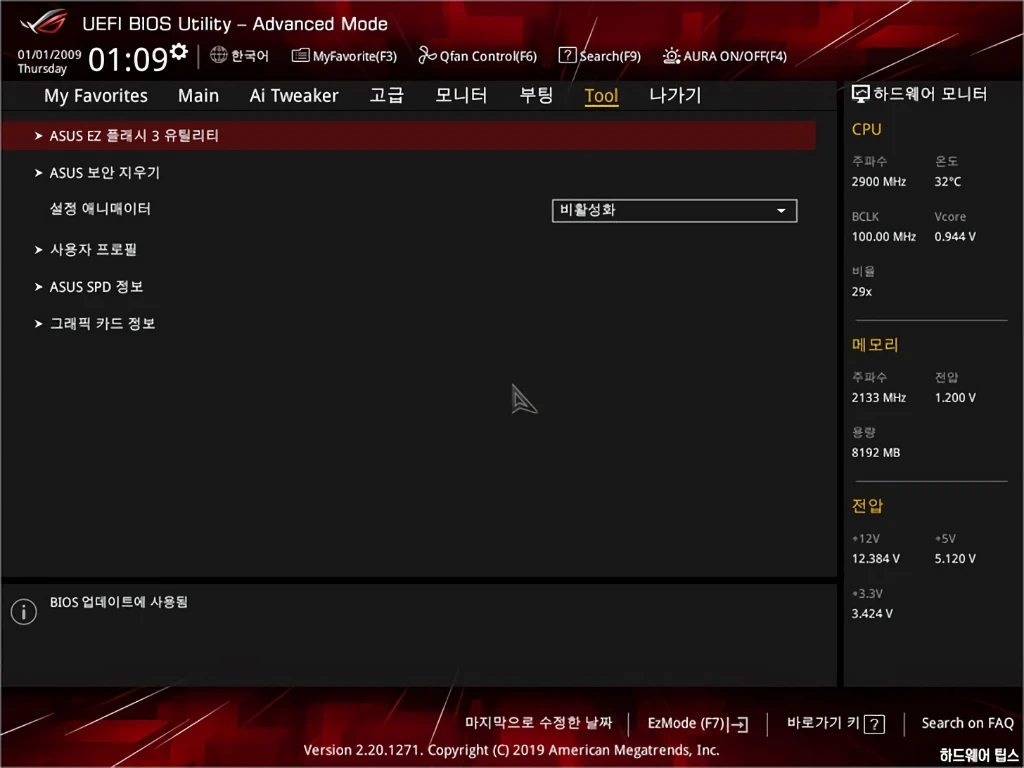Screen dimensions: 1024x768
Task: Click +3.3V value 3.424 V
Action: (x=872, y=614)
